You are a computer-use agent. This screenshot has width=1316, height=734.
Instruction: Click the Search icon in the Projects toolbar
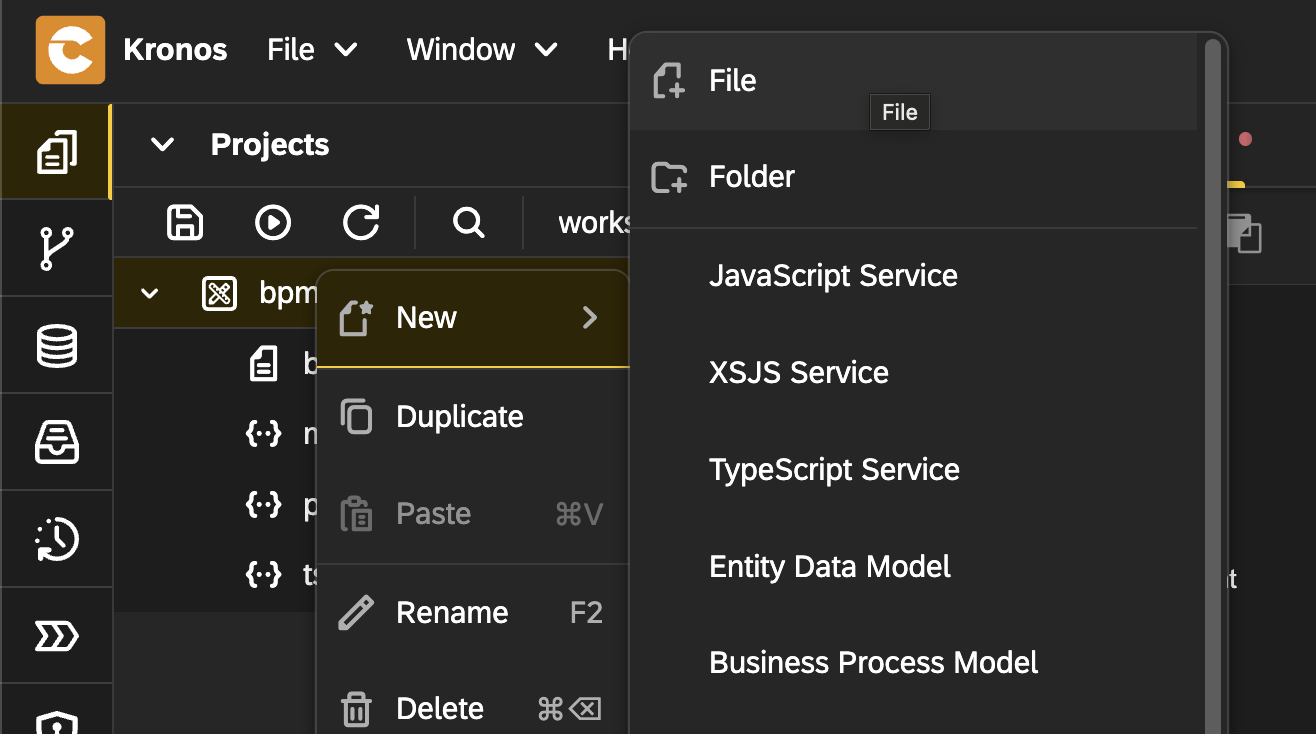point(468,222)
